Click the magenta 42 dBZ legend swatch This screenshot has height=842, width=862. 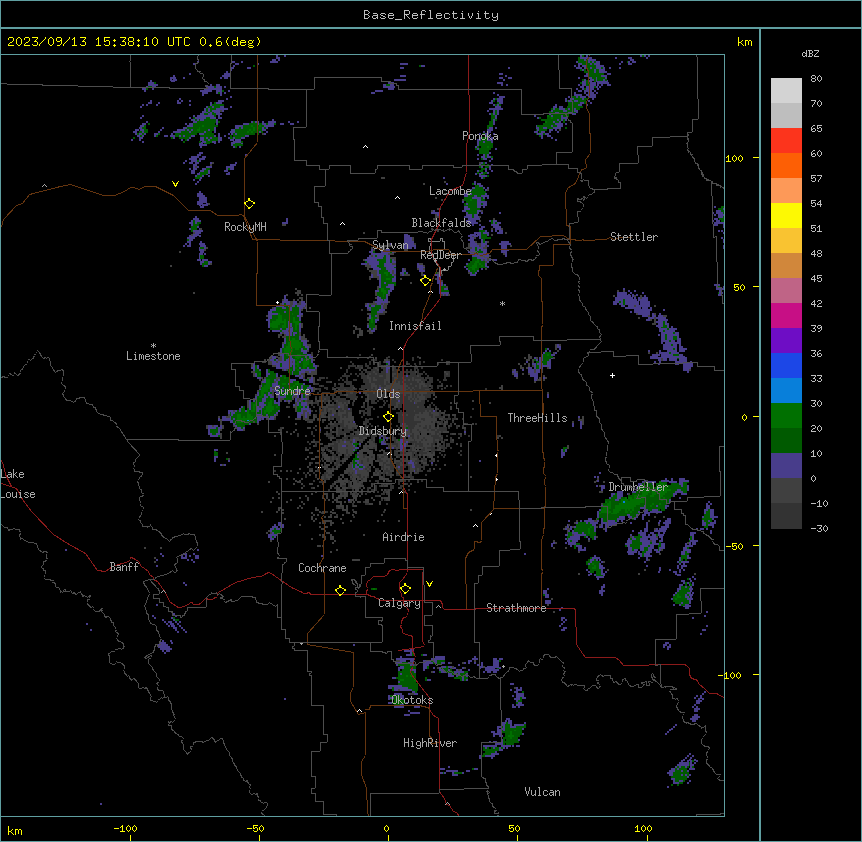tap(786, 315)
